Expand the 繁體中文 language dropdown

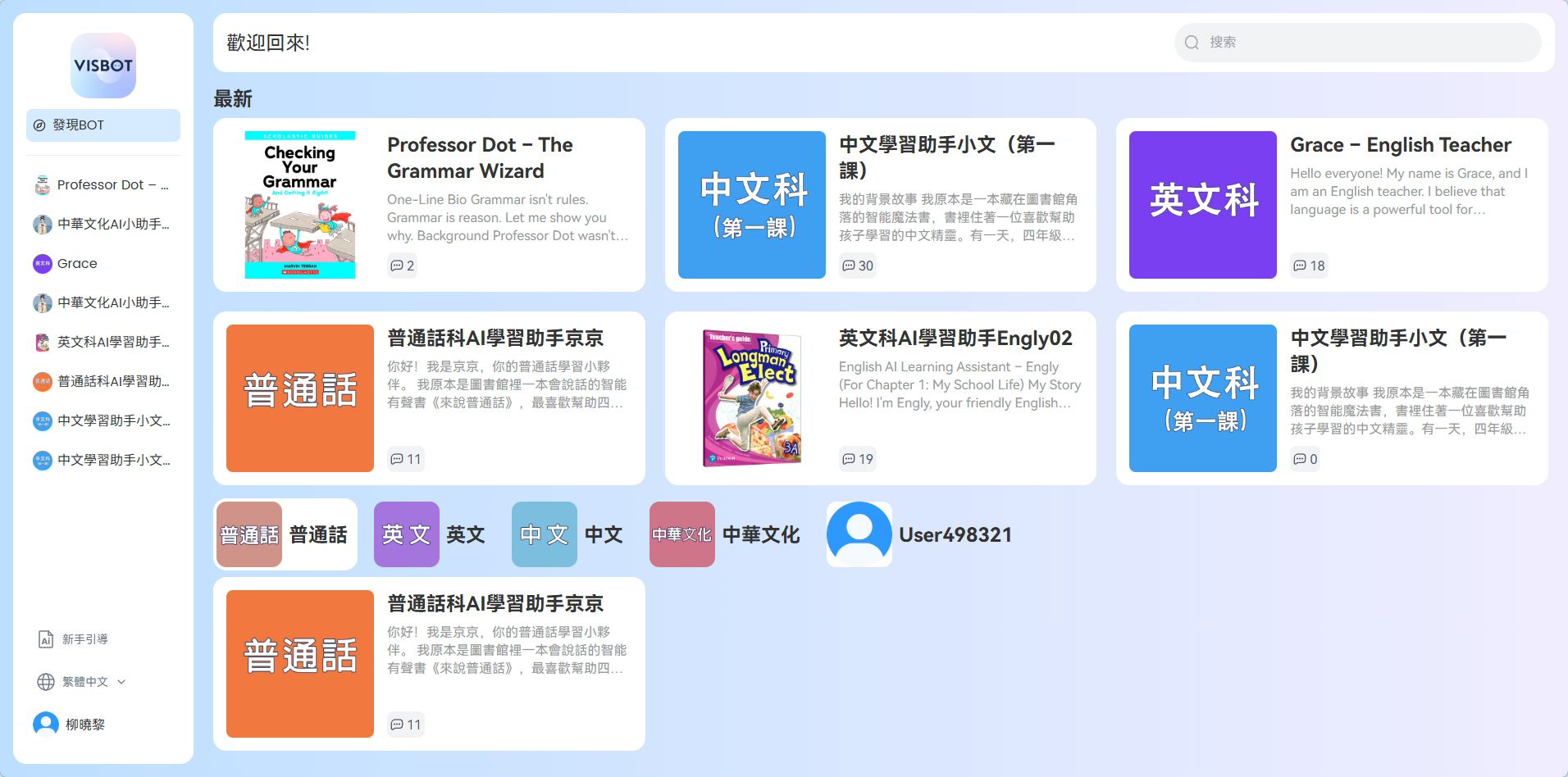click(121, 682)
